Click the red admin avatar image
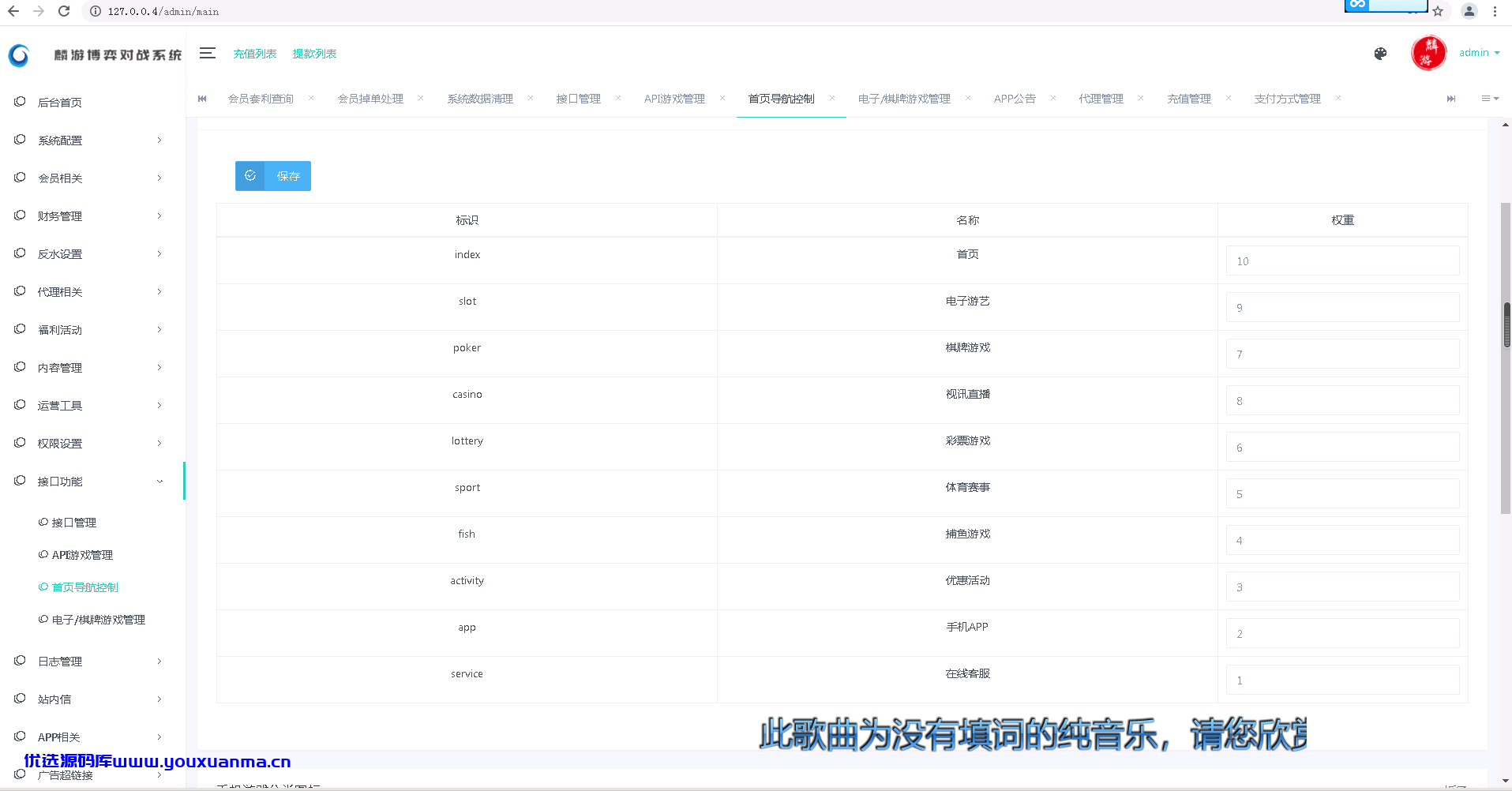 [1428, 54]
